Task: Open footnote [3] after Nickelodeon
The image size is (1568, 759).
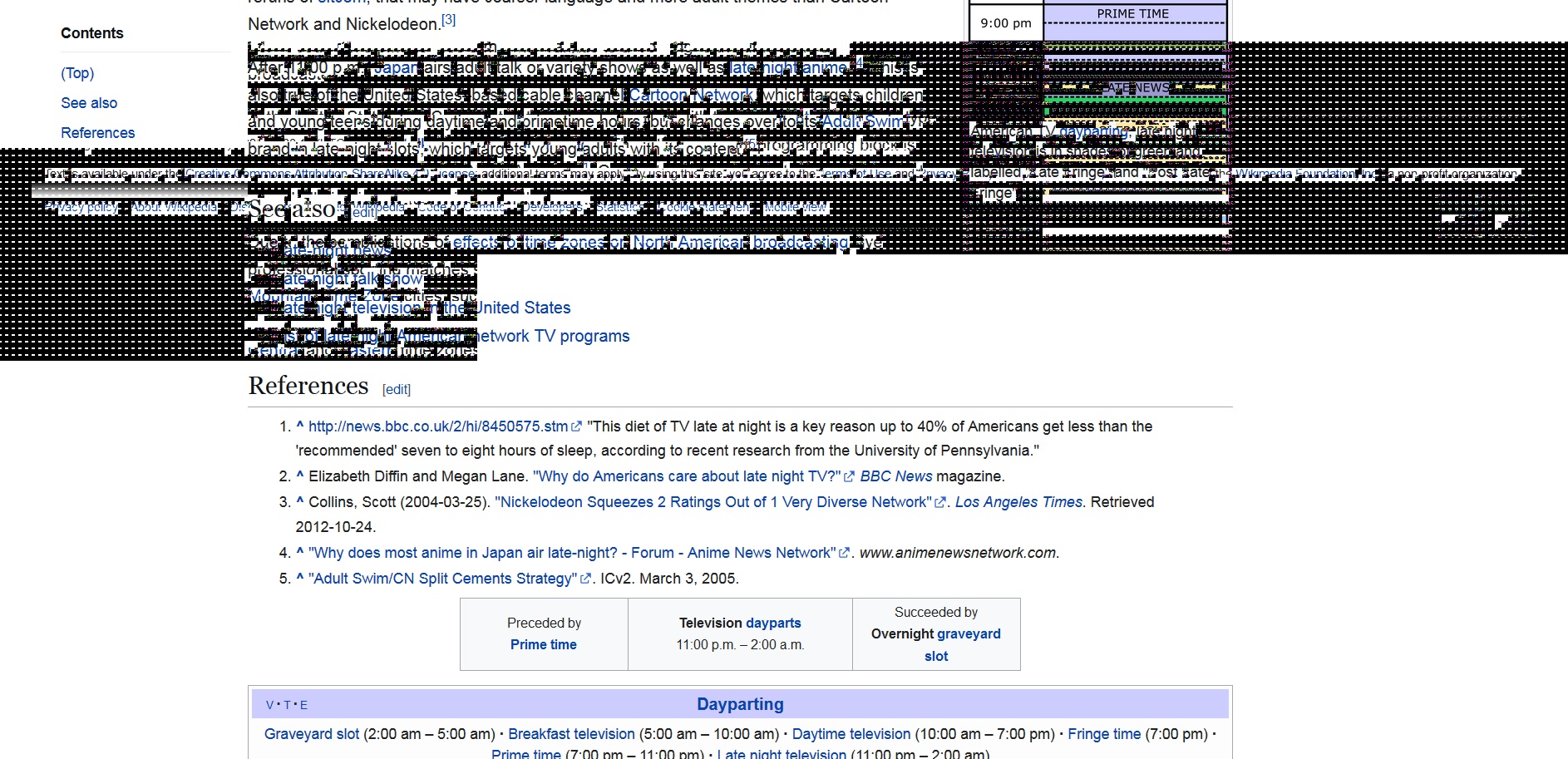Action: click(449, 19)
